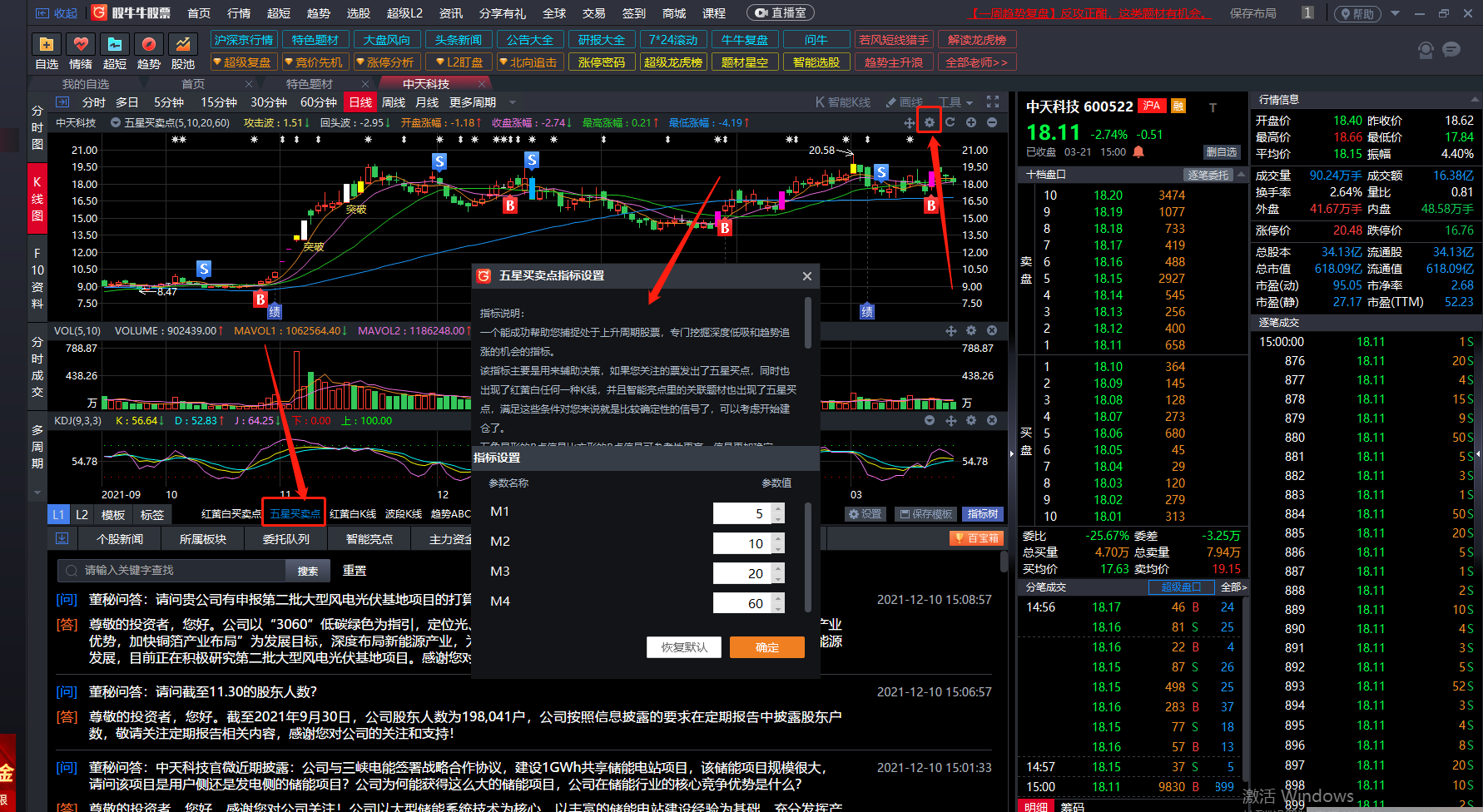Click the 搜索 search button
Viewport: 1483px width, 812px height.
point(308,571)
